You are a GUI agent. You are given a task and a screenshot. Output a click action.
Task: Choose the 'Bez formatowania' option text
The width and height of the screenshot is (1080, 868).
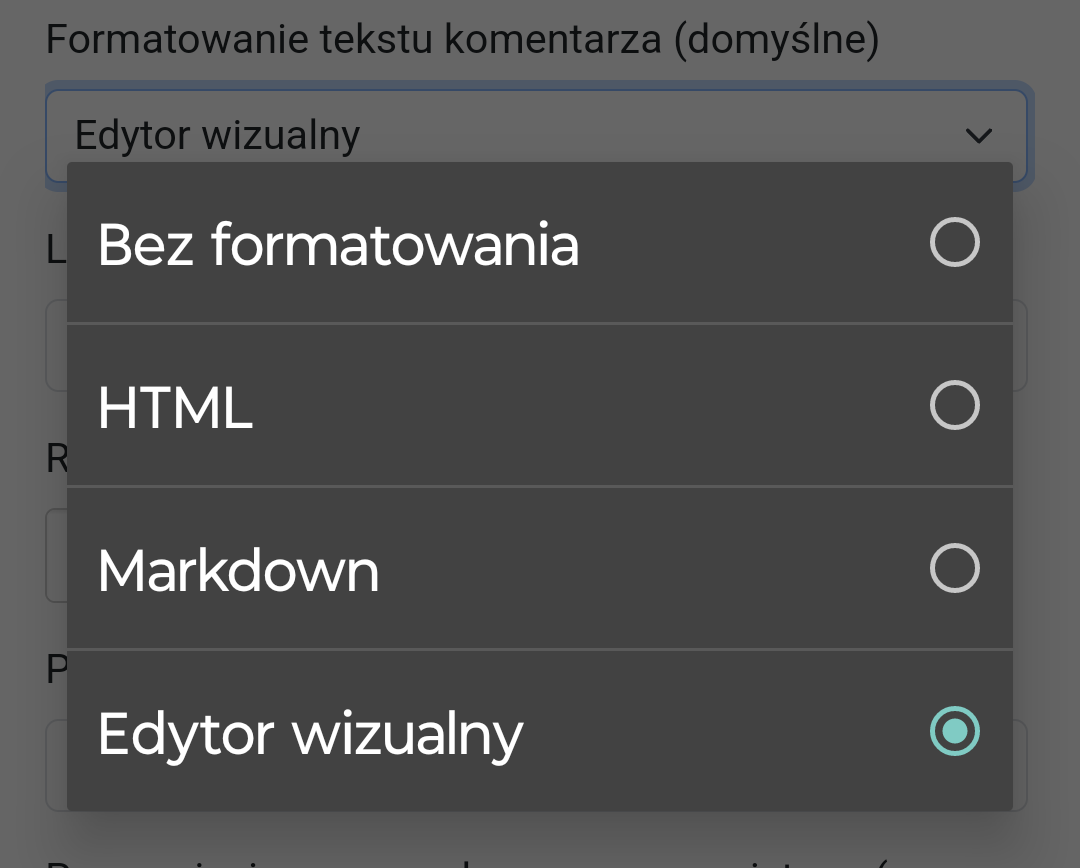[x=338, y=244]
